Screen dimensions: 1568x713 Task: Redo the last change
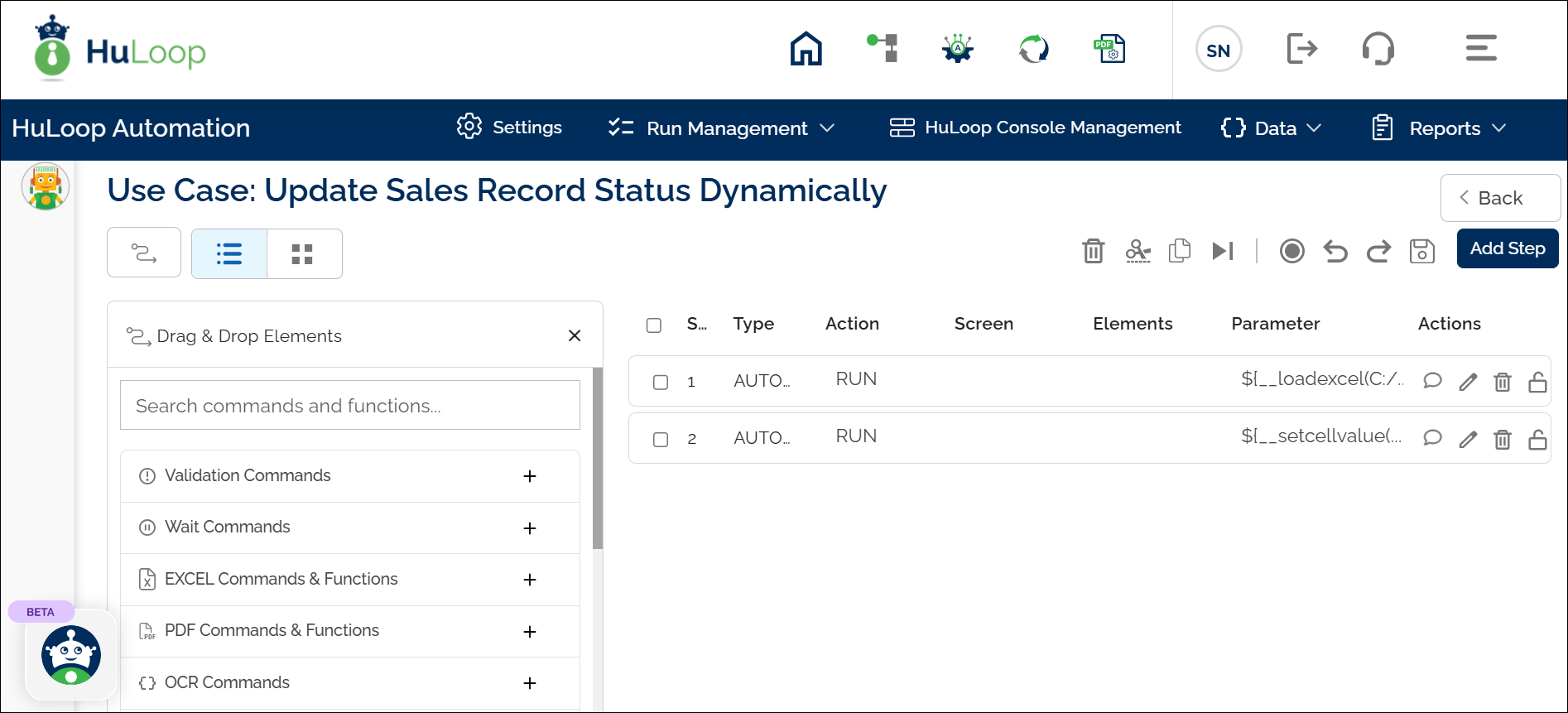point(1378,250)
